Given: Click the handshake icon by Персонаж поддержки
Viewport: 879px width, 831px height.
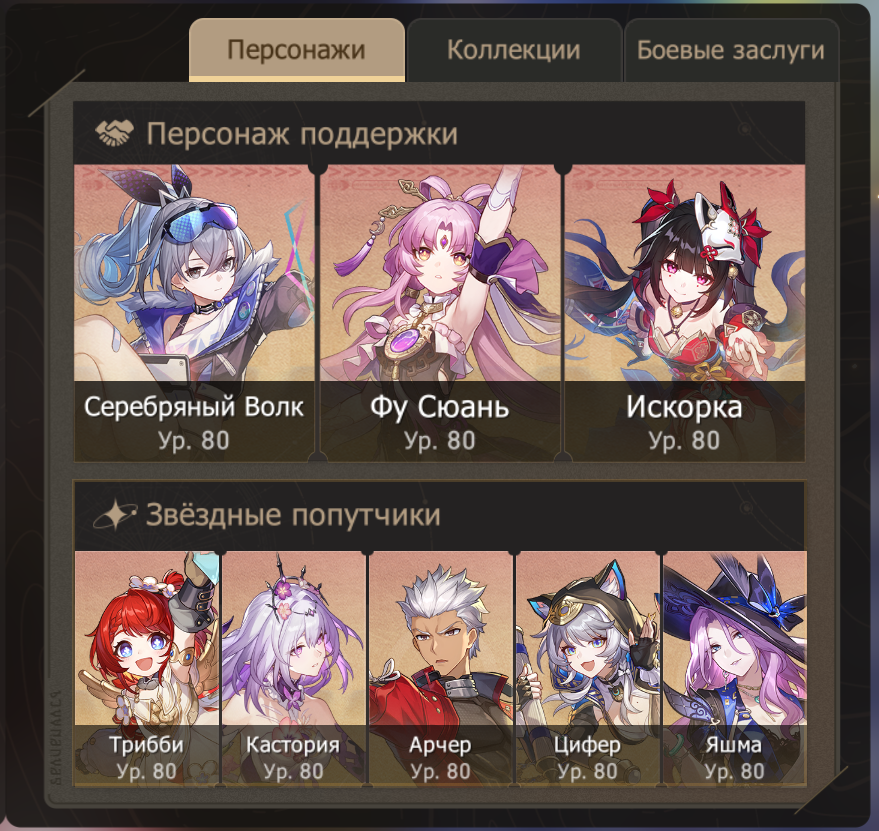Looking at the screenshot, I should [114, 133].
